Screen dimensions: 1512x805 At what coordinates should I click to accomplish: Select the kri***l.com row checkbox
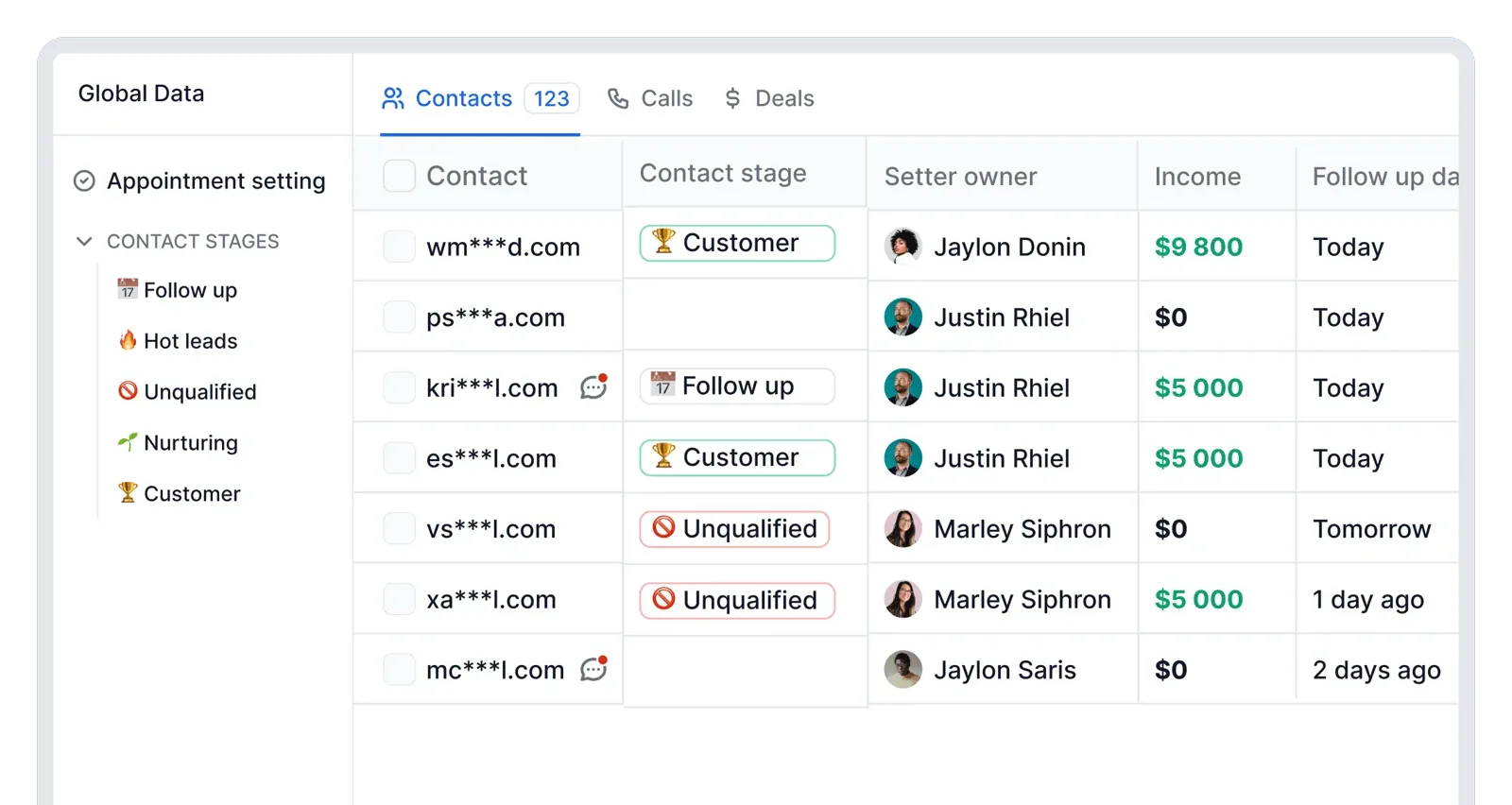point(399,387)
